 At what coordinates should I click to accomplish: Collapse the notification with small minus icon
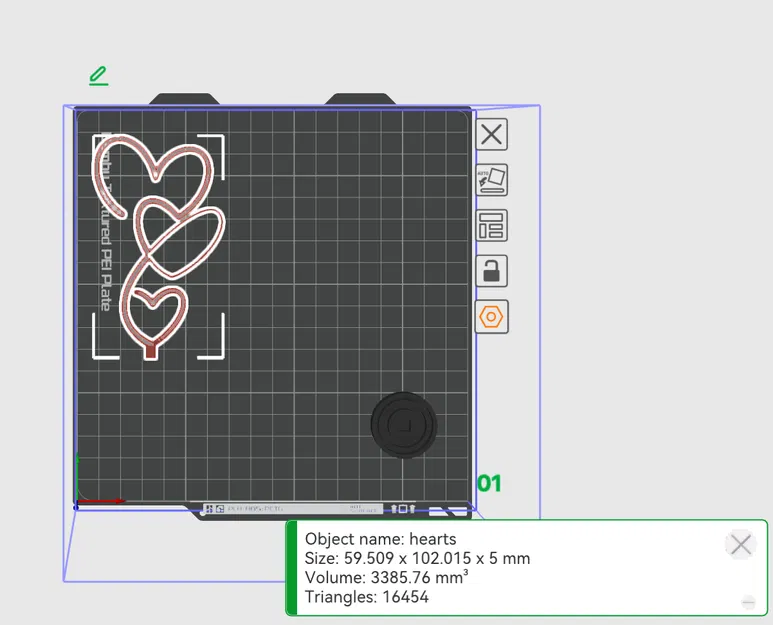pos(748,602)
